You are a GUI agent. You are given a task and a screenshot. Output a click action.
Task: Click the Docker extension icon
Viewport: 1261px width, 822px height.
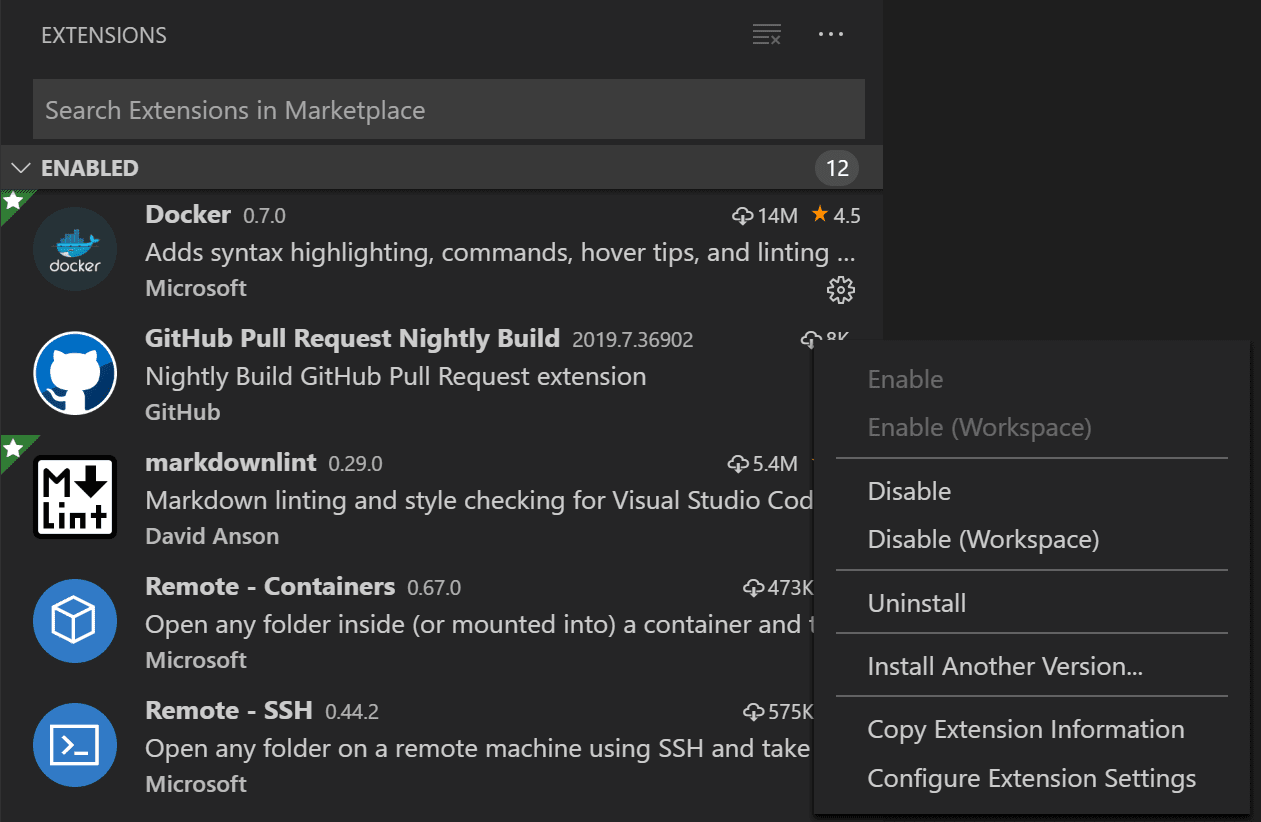coord(75,248)
